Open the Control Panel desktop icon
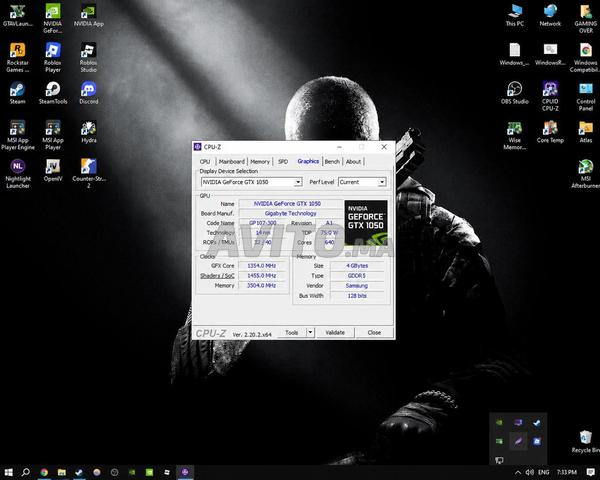Viewport: 600px width, 480px height. (x=586, y=96)
